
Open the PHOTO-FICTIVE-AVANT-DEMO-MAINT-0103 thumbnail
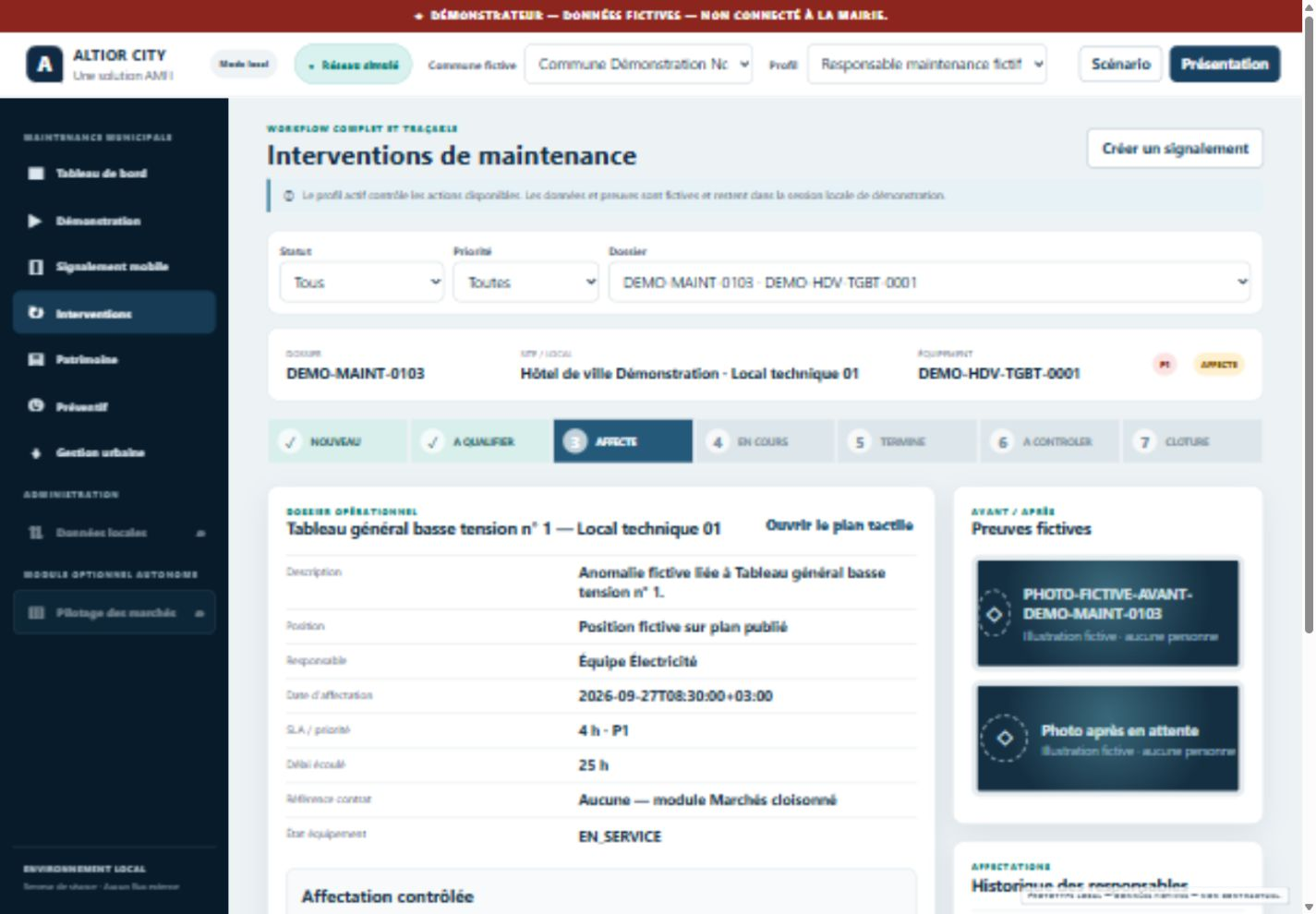coord(1107,614)
